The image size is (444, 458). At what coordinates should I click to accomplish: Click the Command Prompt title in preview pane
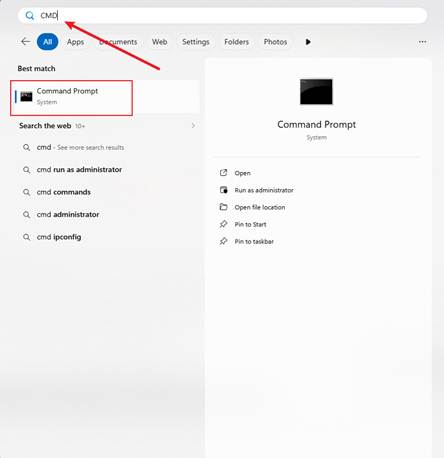[x=317, y=125]
